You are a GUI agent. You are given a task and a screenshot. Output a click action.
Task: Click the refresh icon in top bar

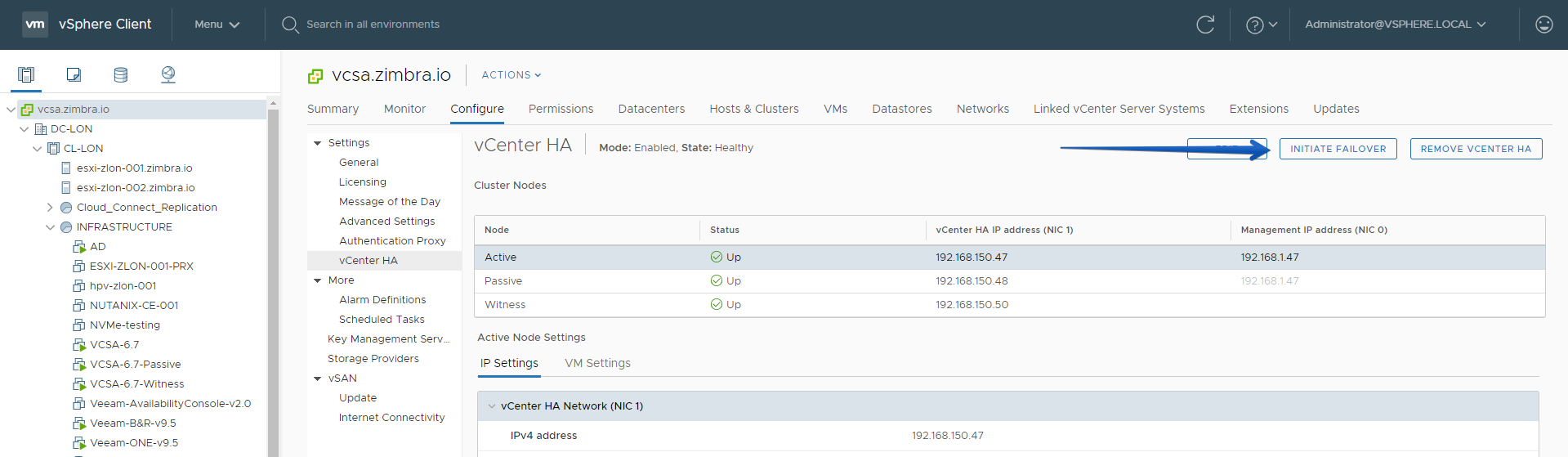1205,25
